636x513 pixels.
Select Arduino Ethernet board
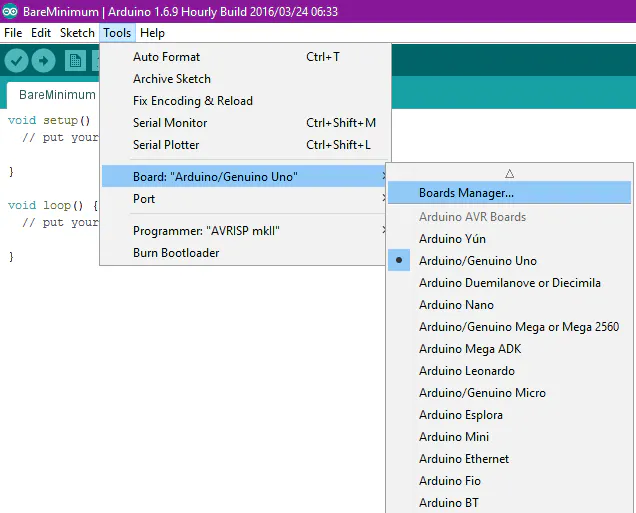(509, 459)
